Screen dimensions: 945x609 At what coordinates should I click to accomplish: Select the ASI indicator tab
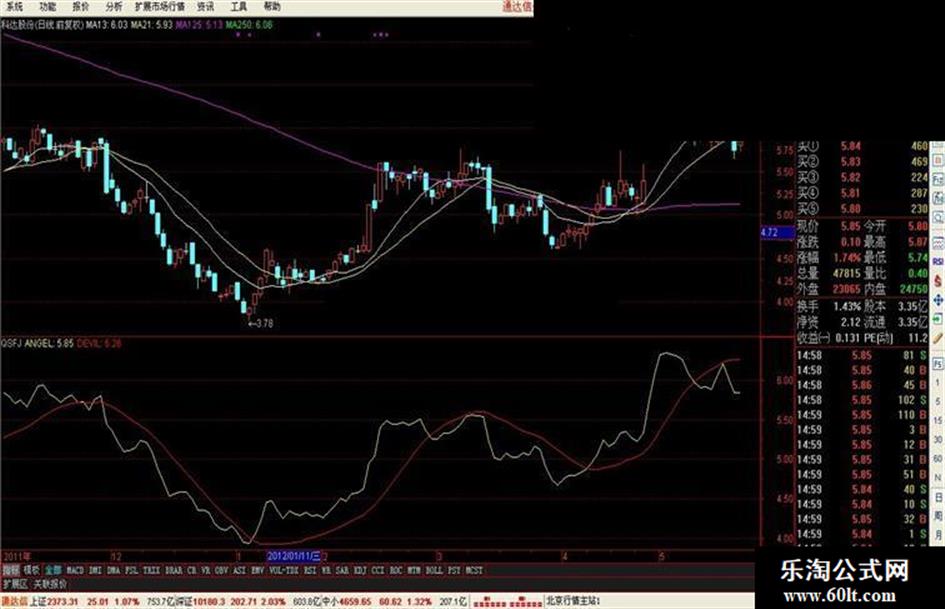[239, 570]
